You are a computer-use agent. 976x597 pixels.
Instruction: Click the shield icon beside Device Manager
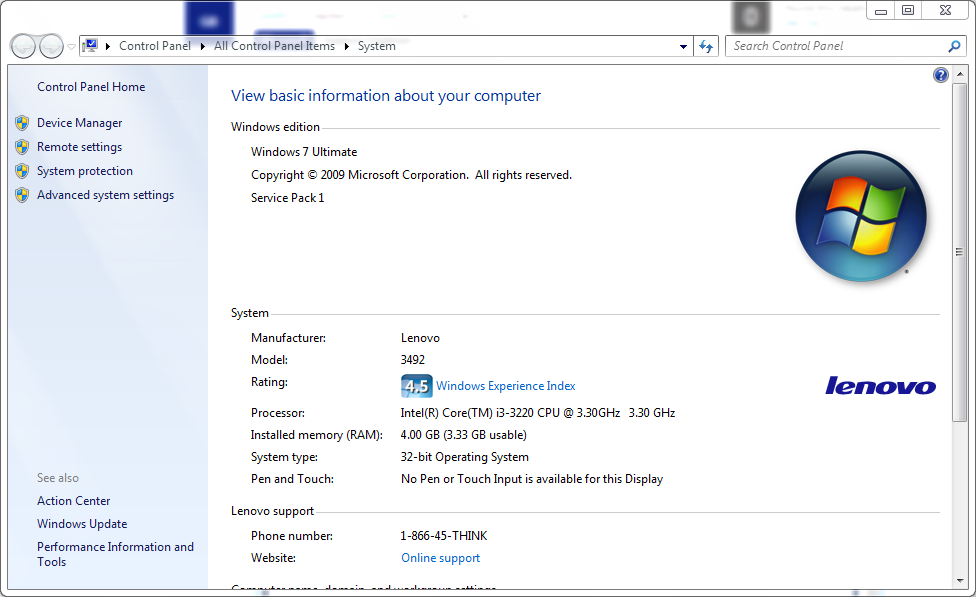(22, 123)
